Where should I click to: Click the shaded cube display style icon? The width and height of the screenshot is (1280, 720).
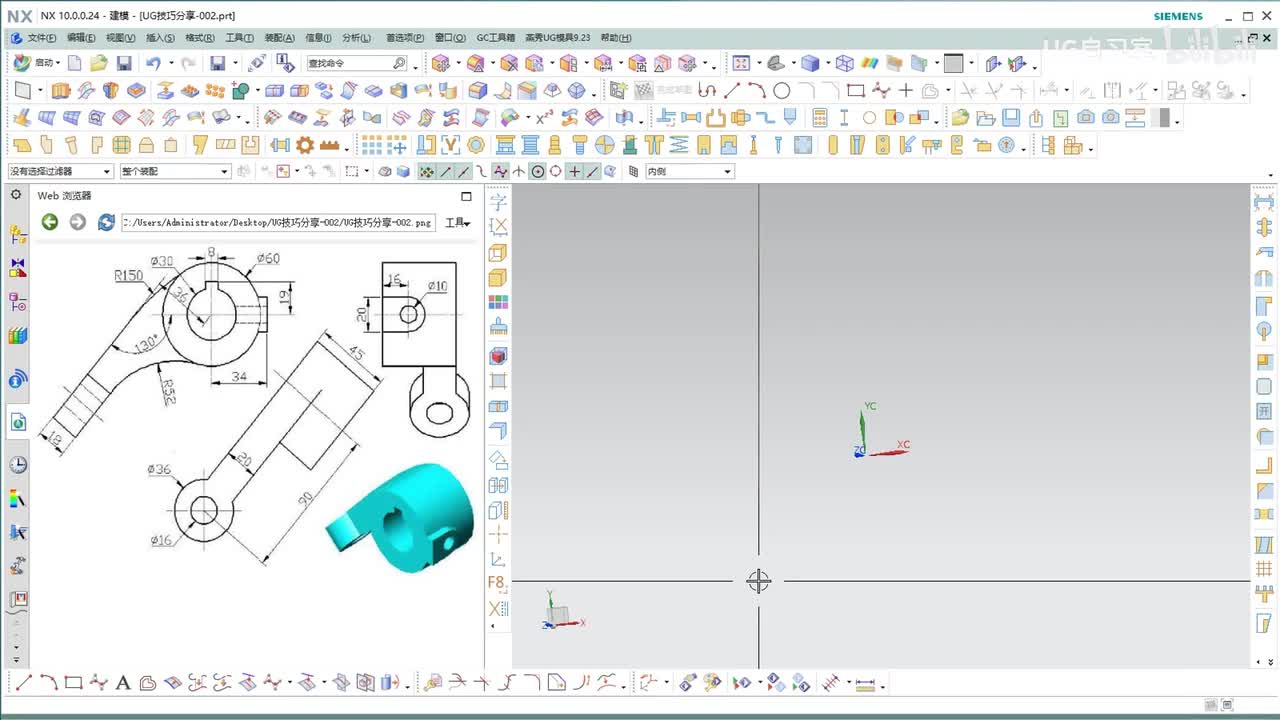(810, 63)
